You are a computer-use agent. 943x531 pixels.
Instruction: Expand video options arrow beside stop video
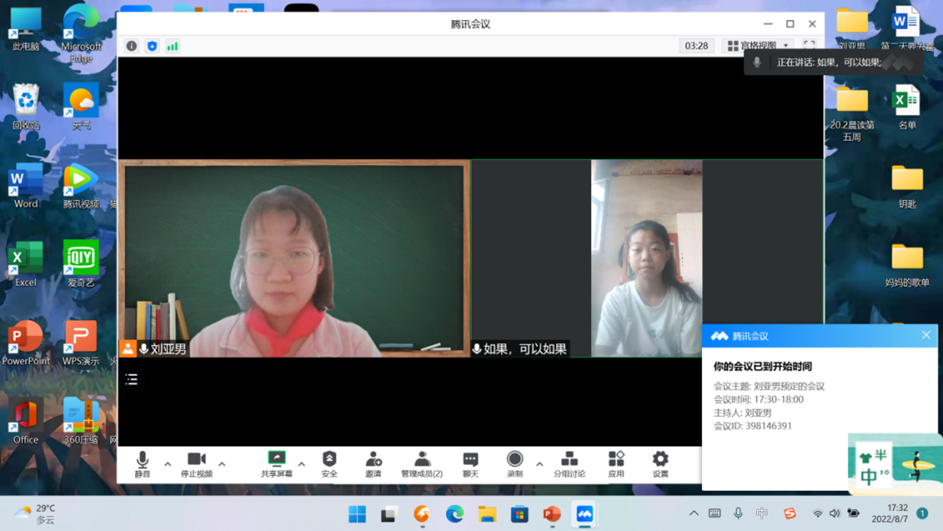pyautogui.click(x=222, y=464)
